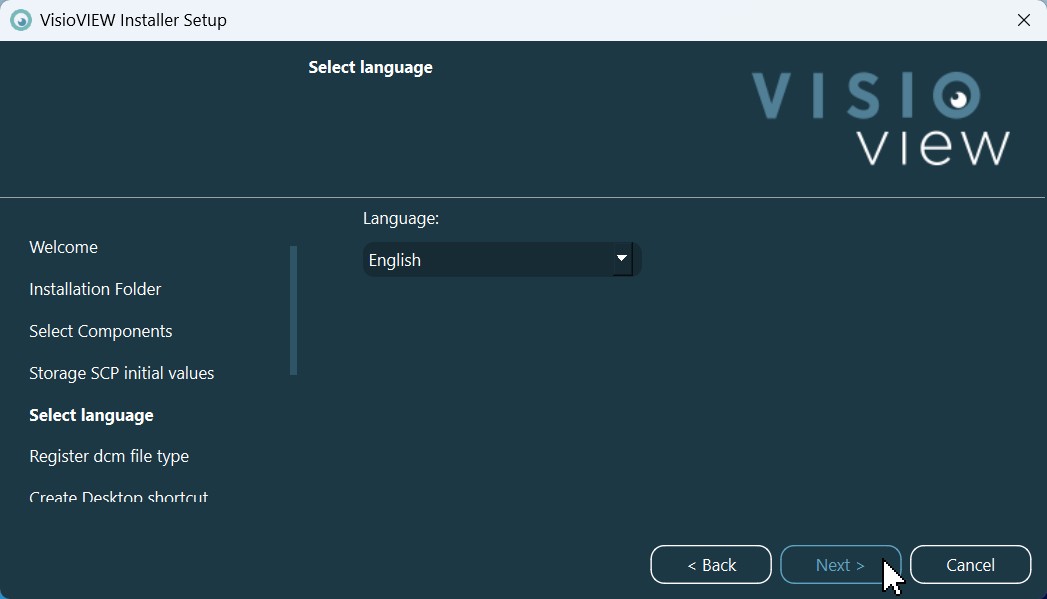1047x599 pixels.
Task: Expand the Language dropdown arrow
Action: point(622,259)
